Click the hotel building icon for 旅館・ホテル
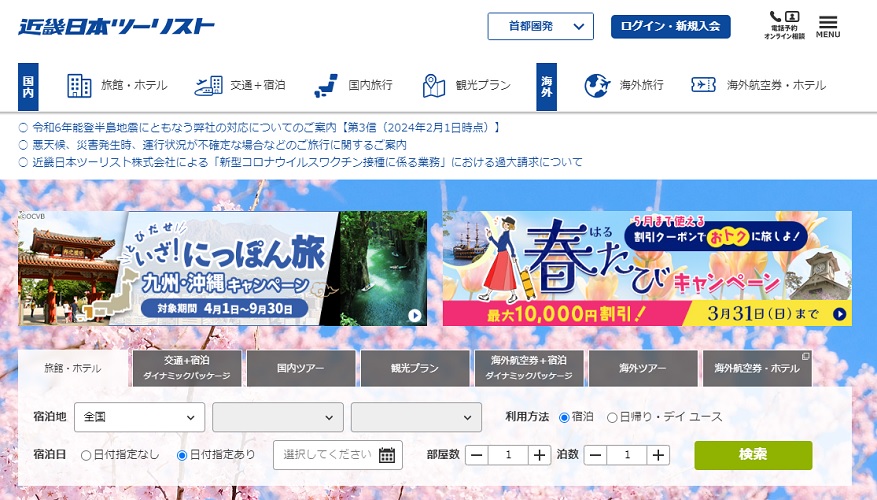Screen dimensions: 877x500 pos(79,86)
